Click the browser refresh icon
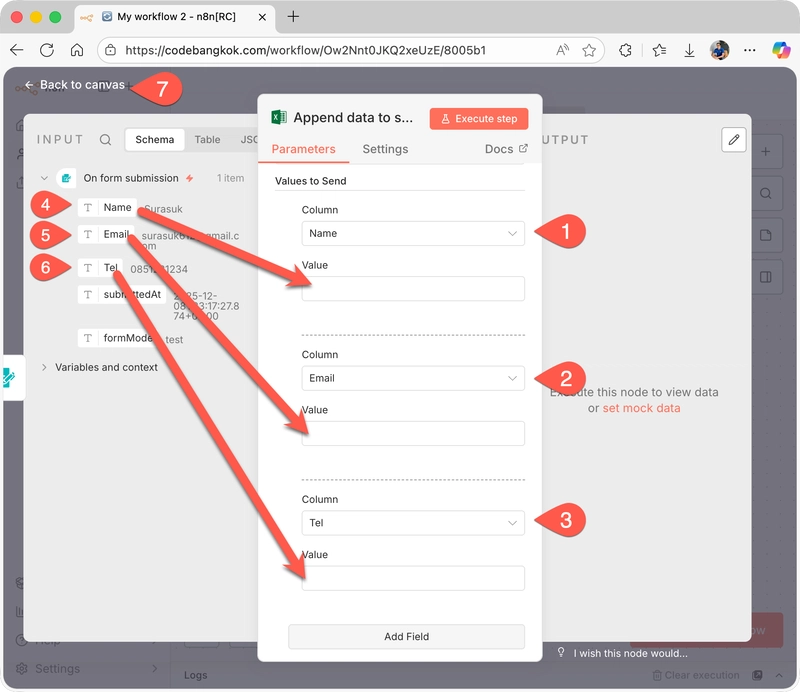The width and height of the screenshot is (800, 692). click(47, 50)
